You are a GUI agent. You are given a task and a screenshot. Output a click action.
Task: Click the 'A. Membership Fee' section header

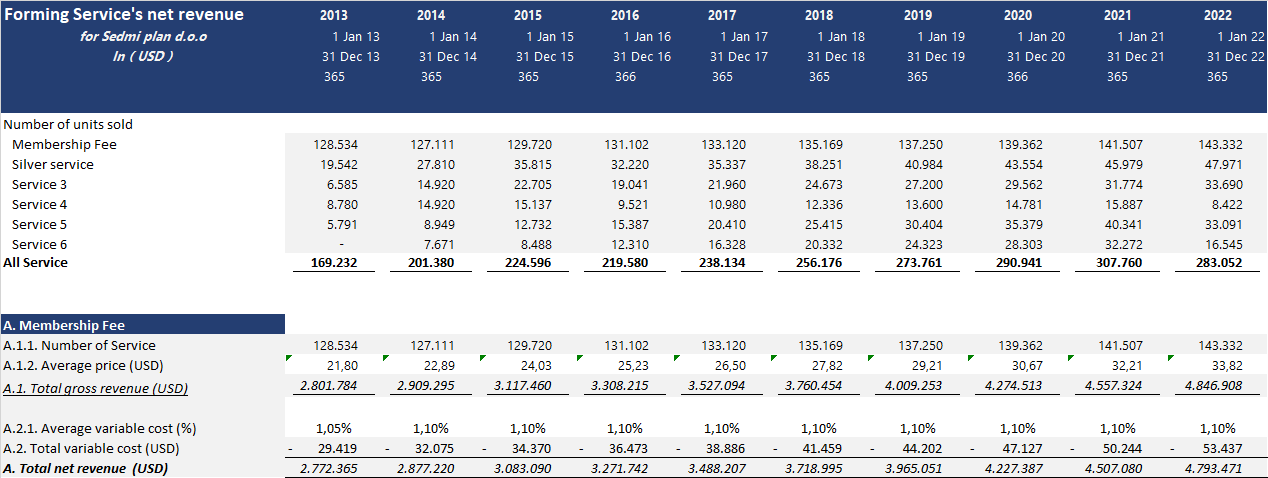click(x=64, y=325)
